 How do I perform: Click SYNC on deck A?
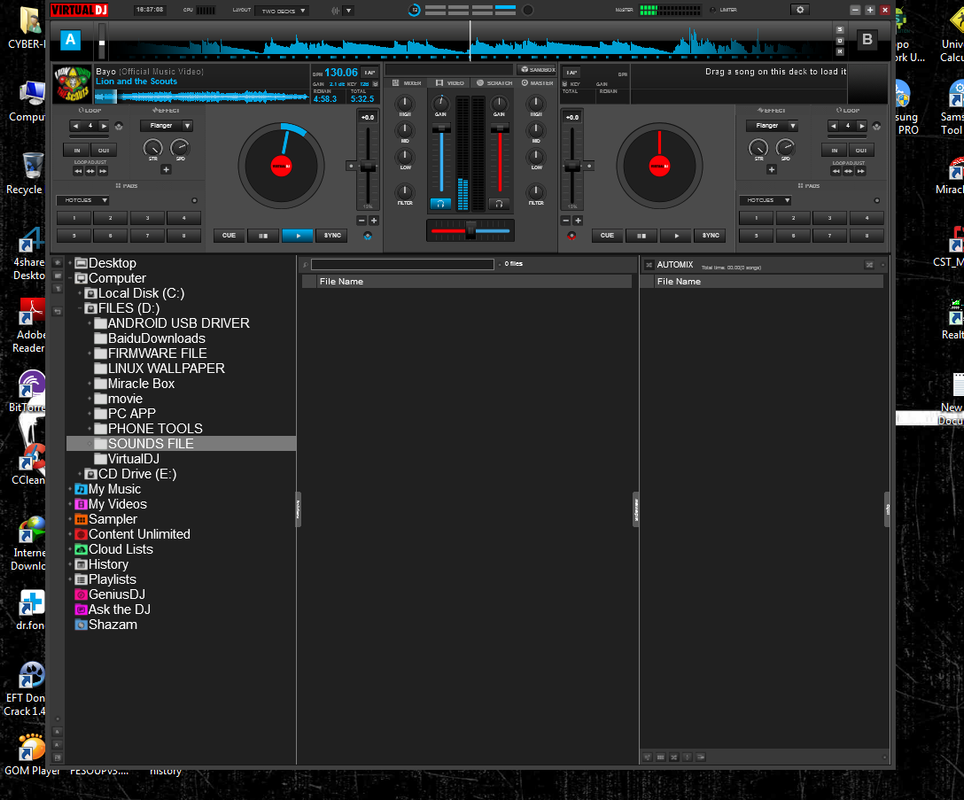pos(333,236)
